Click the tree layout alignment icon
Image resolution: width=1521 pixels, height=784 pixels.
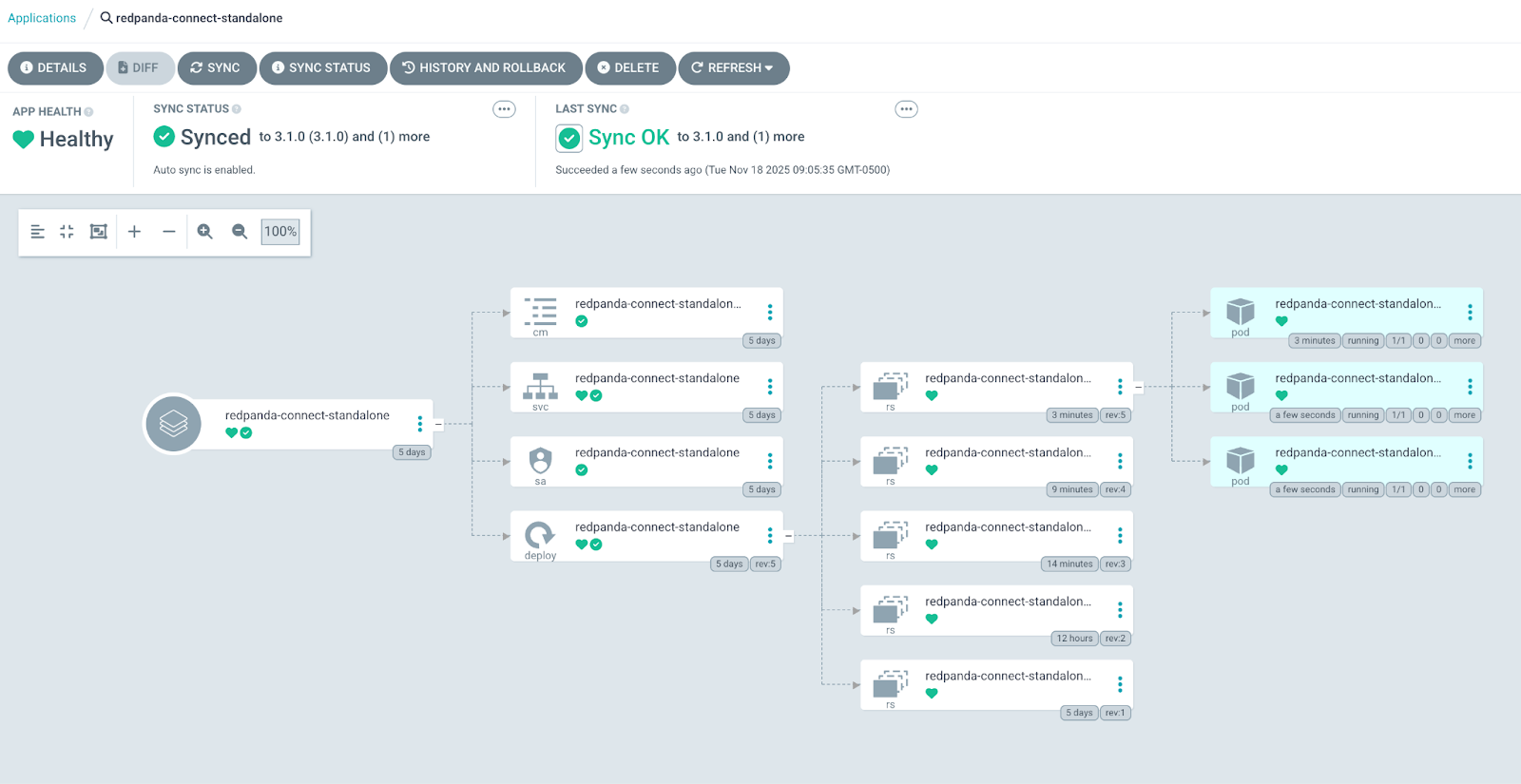pyautogui.click(x=37, y=232)
